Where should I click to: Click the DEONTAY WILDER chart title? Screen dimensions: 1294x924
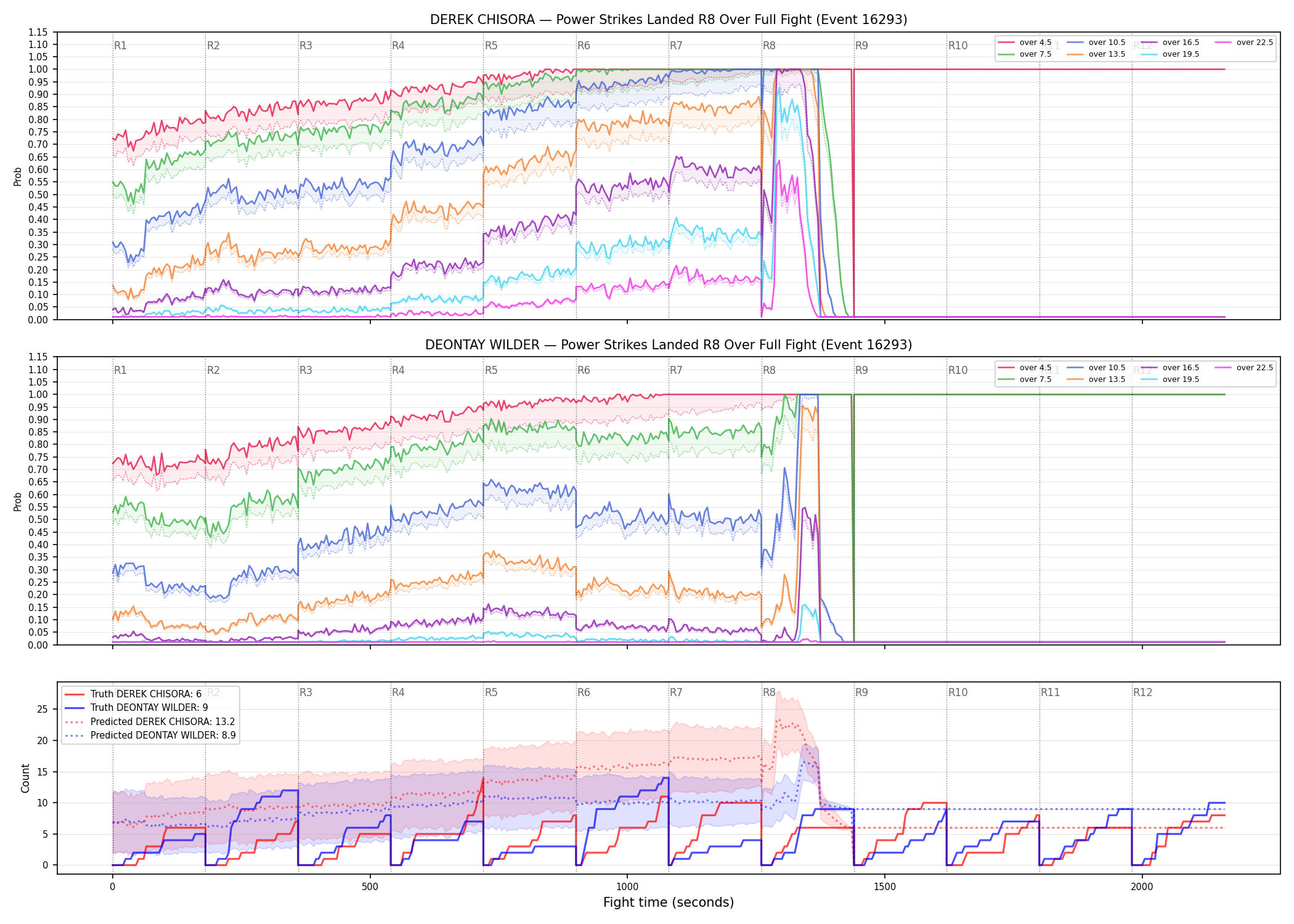click(x=669, y=345)
